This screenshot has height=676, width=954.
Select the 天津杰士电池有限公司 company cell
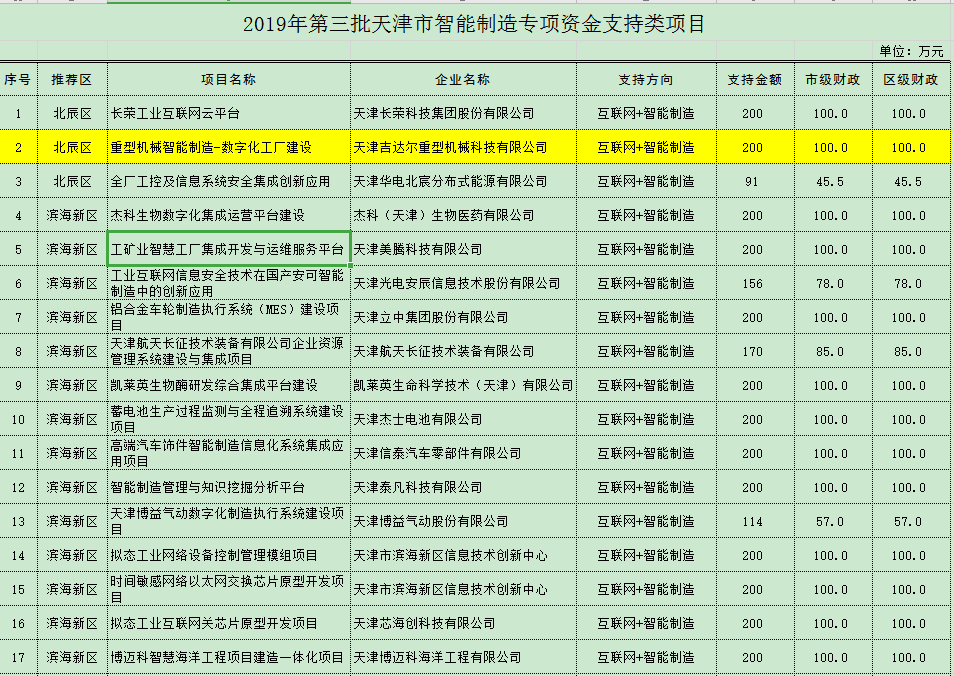tap(463, 419)
